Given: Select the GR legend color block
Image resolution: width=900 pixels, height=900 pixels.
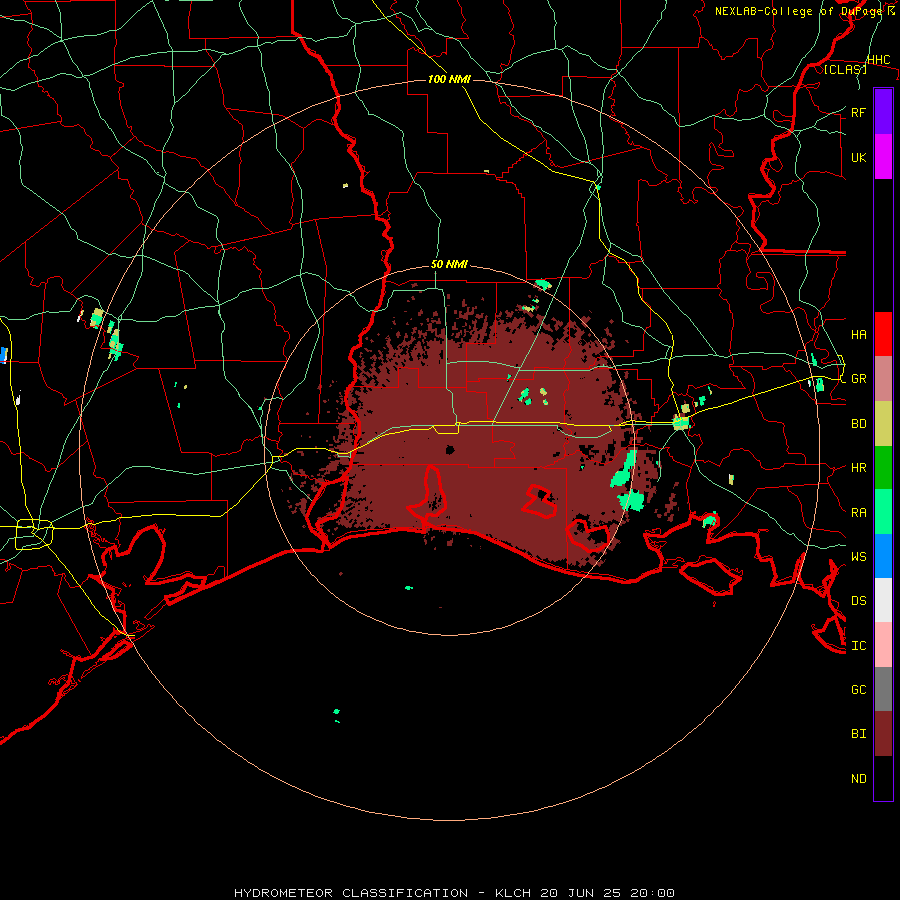Looking at the screenshot, I should point(883,379).
